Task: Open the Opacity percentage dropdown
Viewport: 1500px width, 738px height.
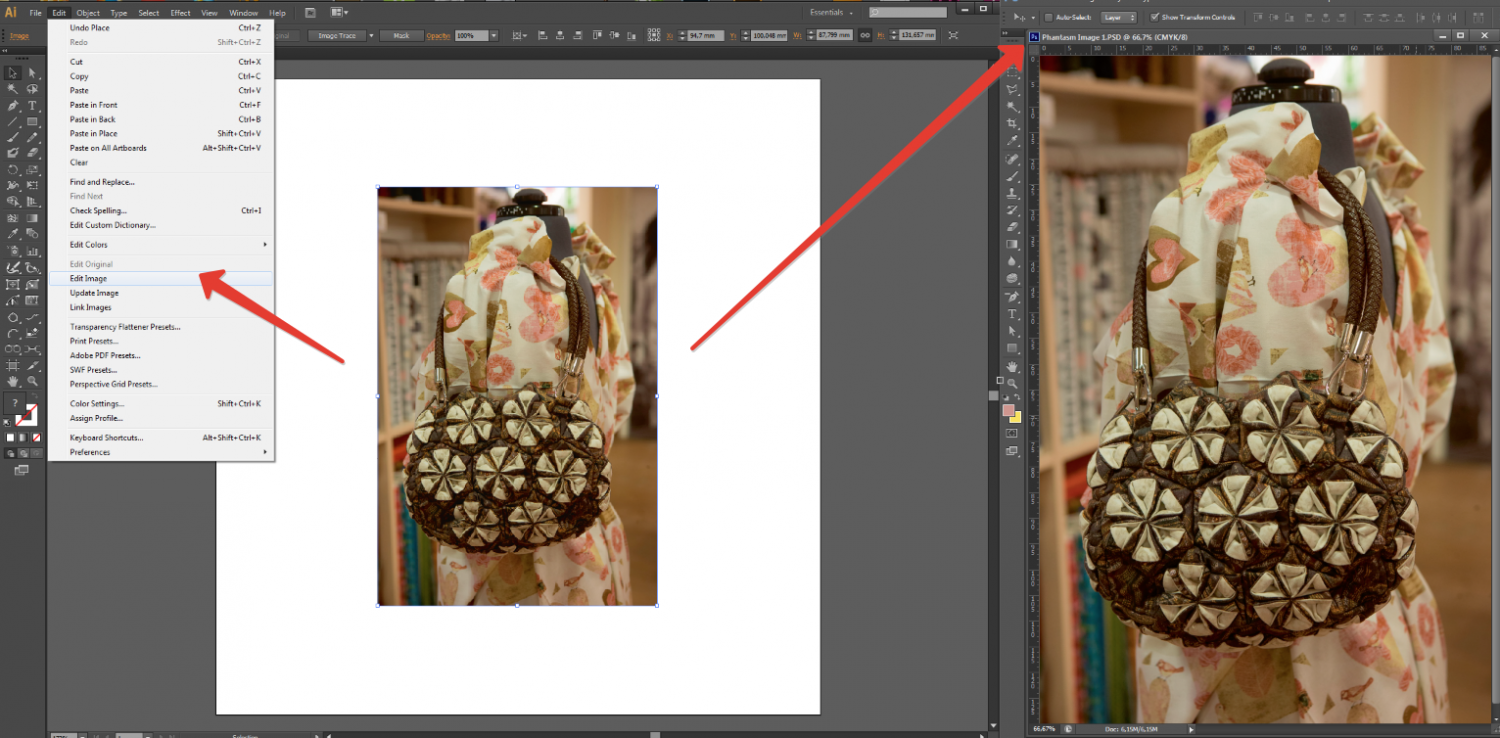Action: [493, 35]
